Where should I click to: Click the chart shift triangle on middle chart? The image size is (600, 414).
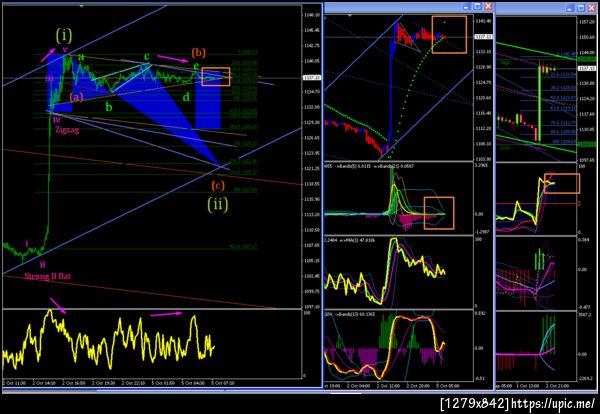(350, 15)
